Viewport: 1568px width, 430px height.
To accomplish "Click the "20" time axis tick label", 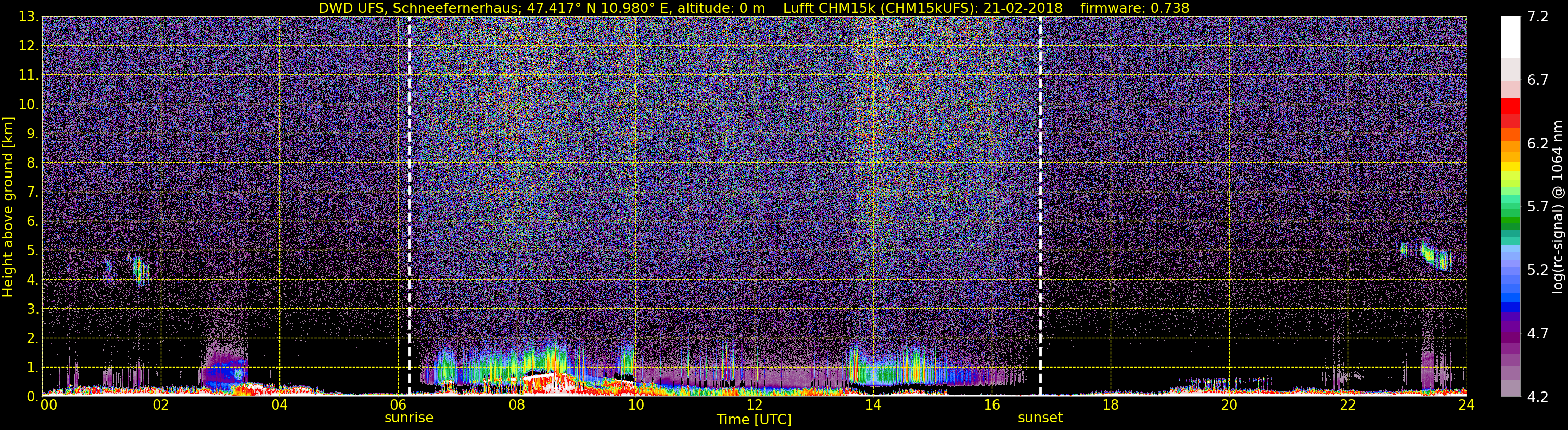I will [1229, 405].
